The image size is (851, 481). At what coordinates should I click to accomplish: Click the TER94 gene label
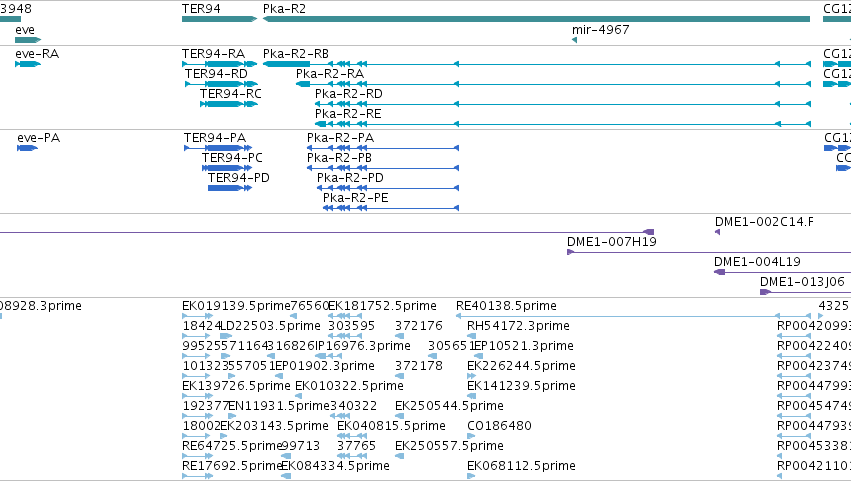[x=201, y=9]
